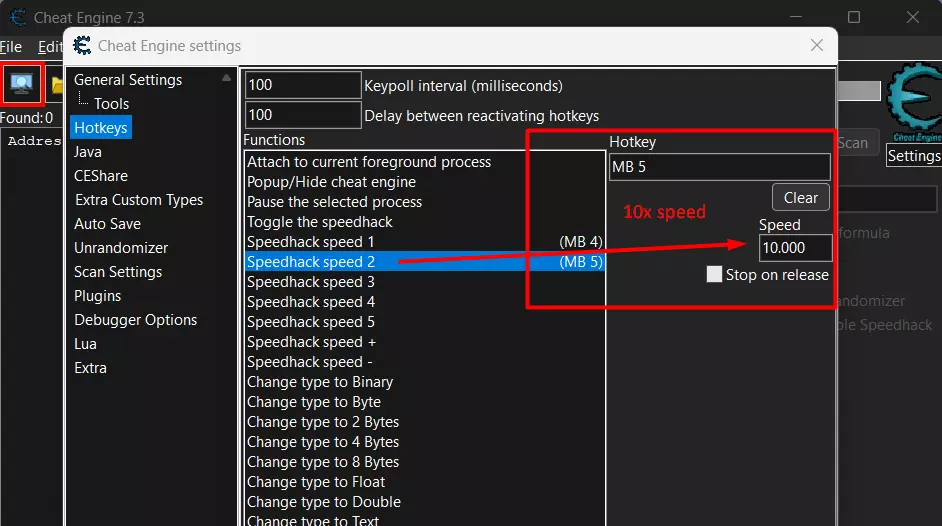Image resolution: width=942 pixels, height=526 pixels.
Task: Select Speedhack speed 4 function
Action: [425, 302]
